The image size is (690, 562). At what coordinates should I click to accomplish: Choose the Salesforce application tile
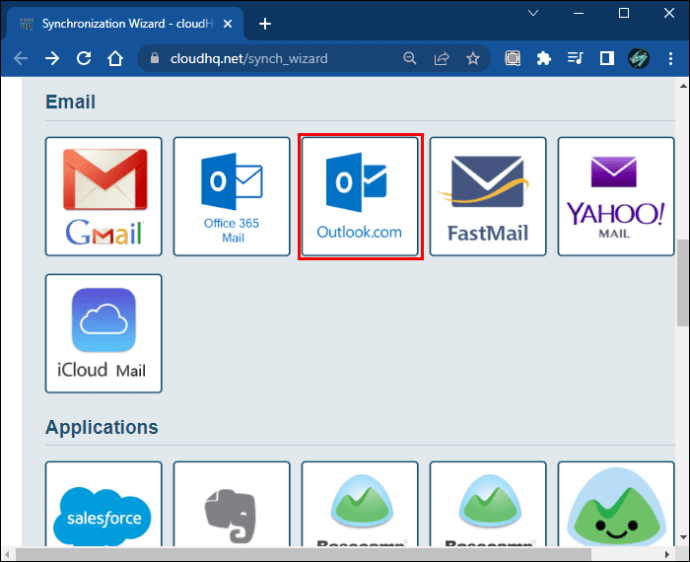point(104,510)
